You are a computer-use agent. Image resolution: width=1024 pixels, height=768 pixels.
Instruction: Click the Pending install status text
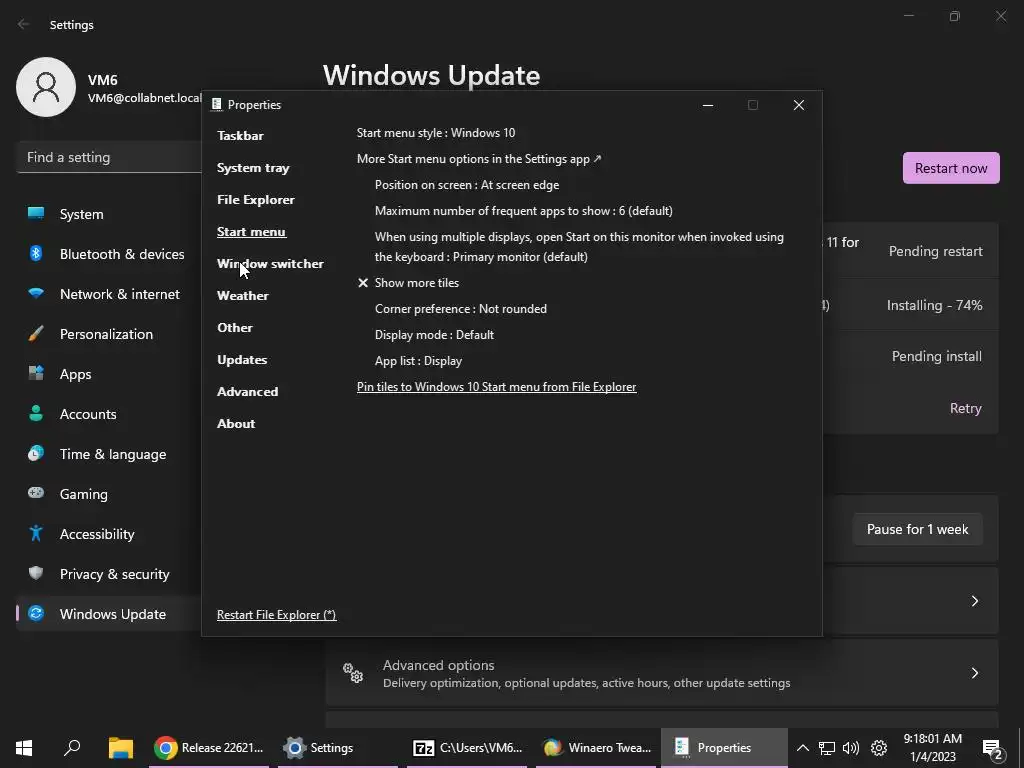pyautogui.click(x=936, y=357)
